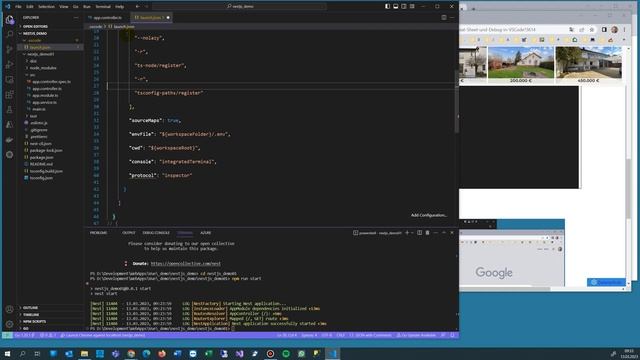Open Chrome three-dot menu

624,29
